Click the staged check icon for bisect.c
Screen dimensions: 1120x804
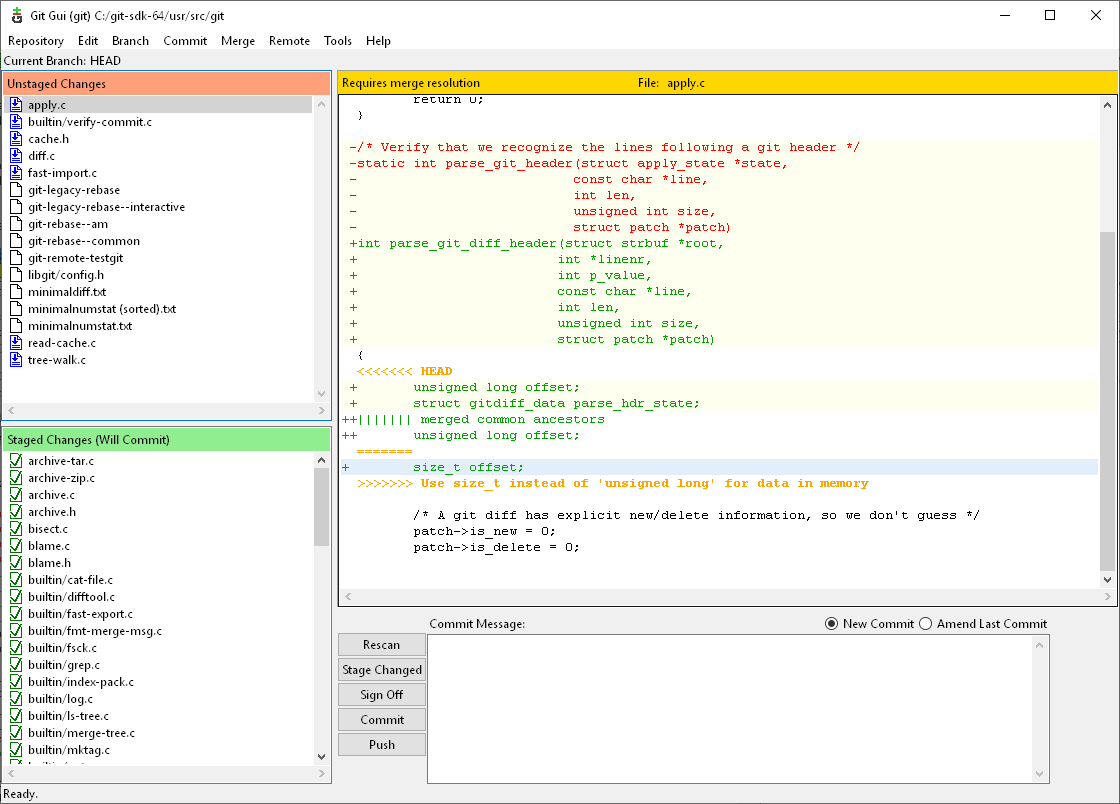point(16,529)
